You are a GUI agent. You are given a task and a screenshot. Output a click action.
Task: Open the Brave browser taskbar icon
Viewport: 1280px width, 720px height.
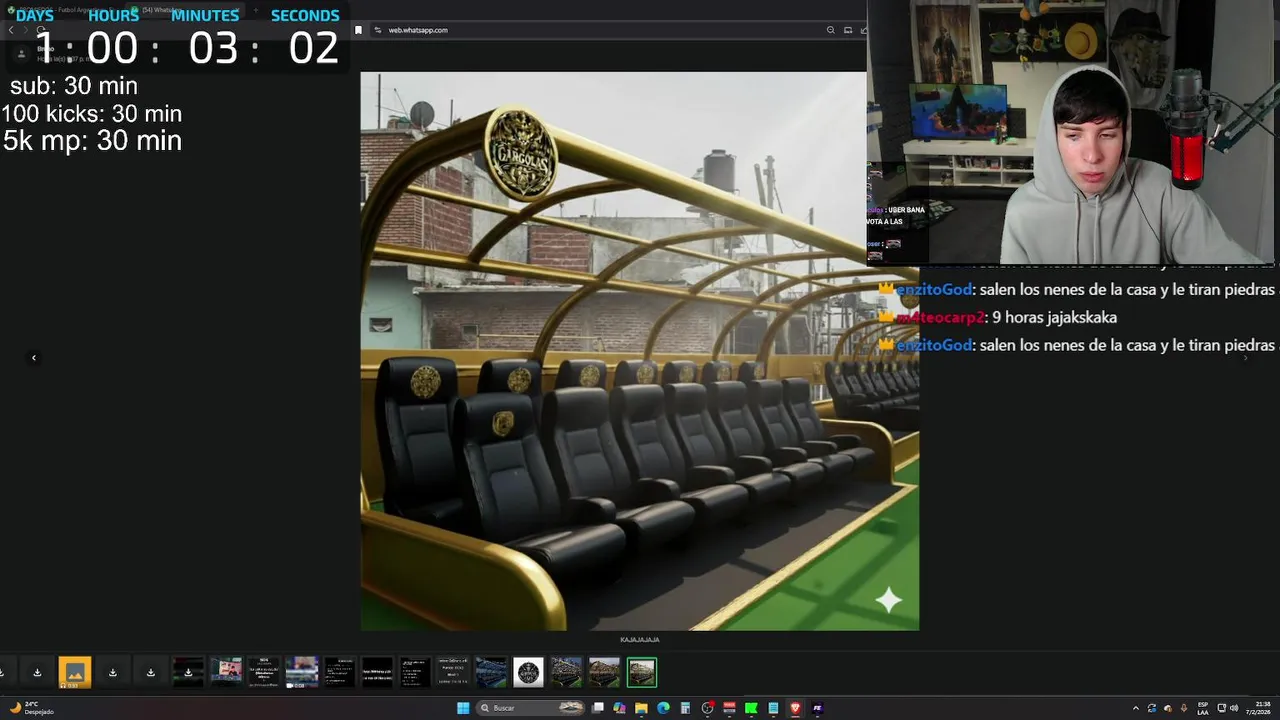pos(795,708)
